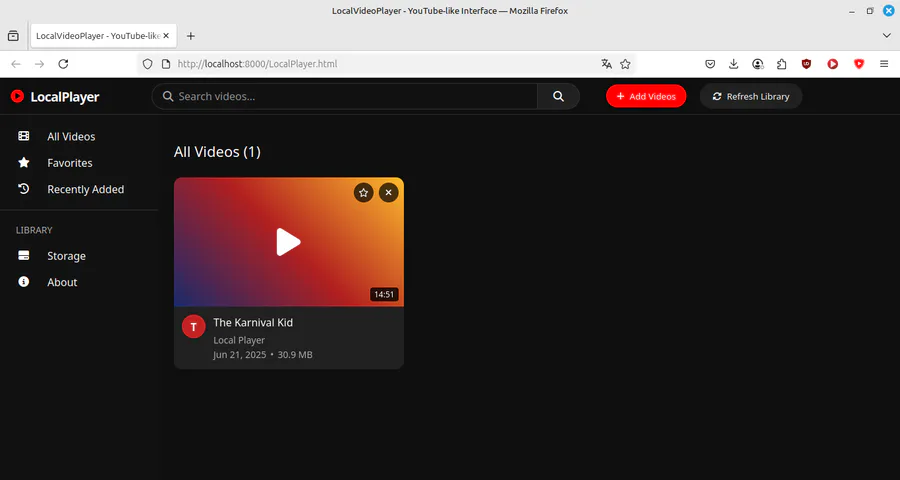Image resolution: width=900 pixels, height=480 pixels.
Task: Open Firefox Downloads panel
Action: coord(734,64)
